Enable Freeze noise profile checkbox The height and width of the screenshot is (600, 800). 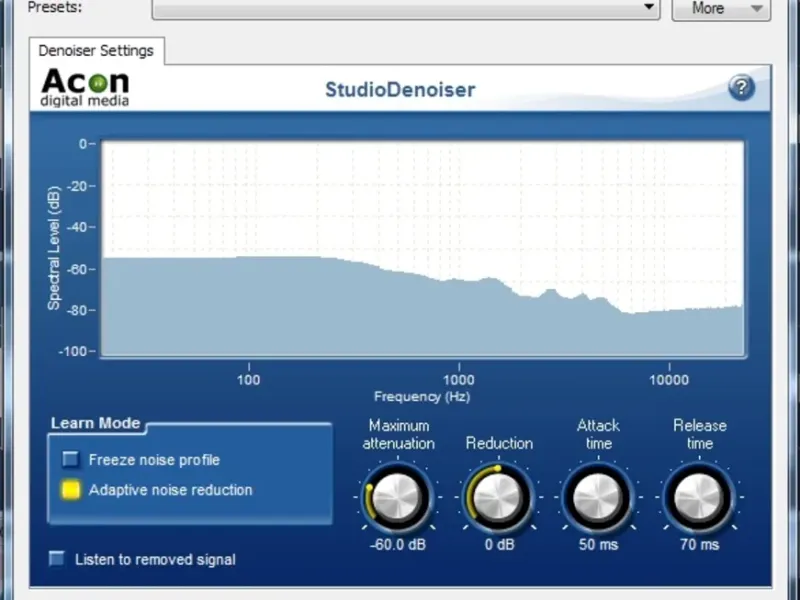(70, 460)
